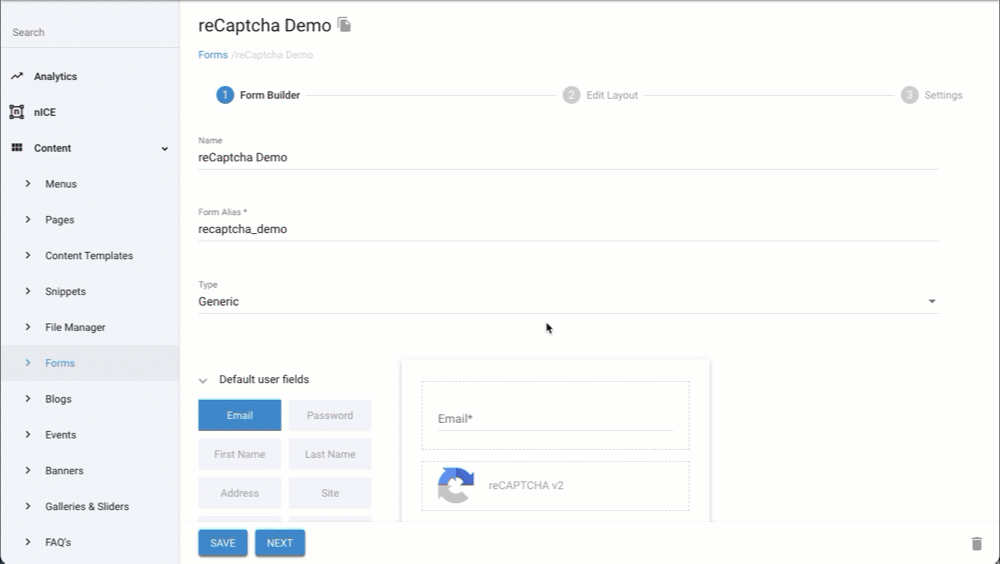Expand the Content Templates chevron
This screenshot has width=1000, height=564.
[27, 255]
